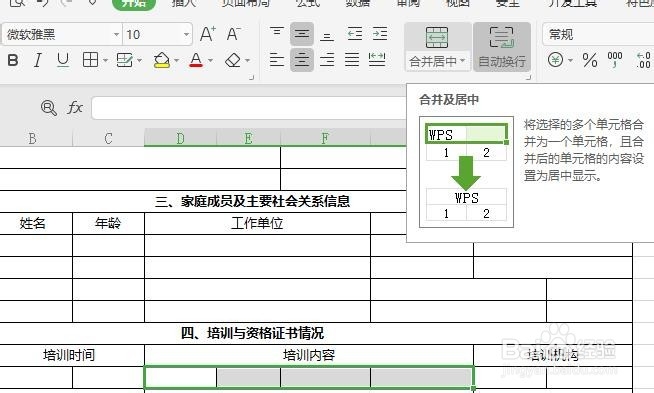This screenshot has width=654, height=393.
Task: Expand the currency dropdown arrow
Action: click(x=570, y=61)
